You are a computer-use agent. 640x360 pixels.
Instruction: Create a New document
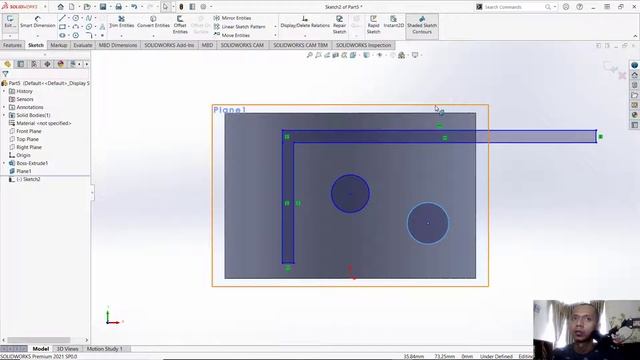click(x=71, y=7)
